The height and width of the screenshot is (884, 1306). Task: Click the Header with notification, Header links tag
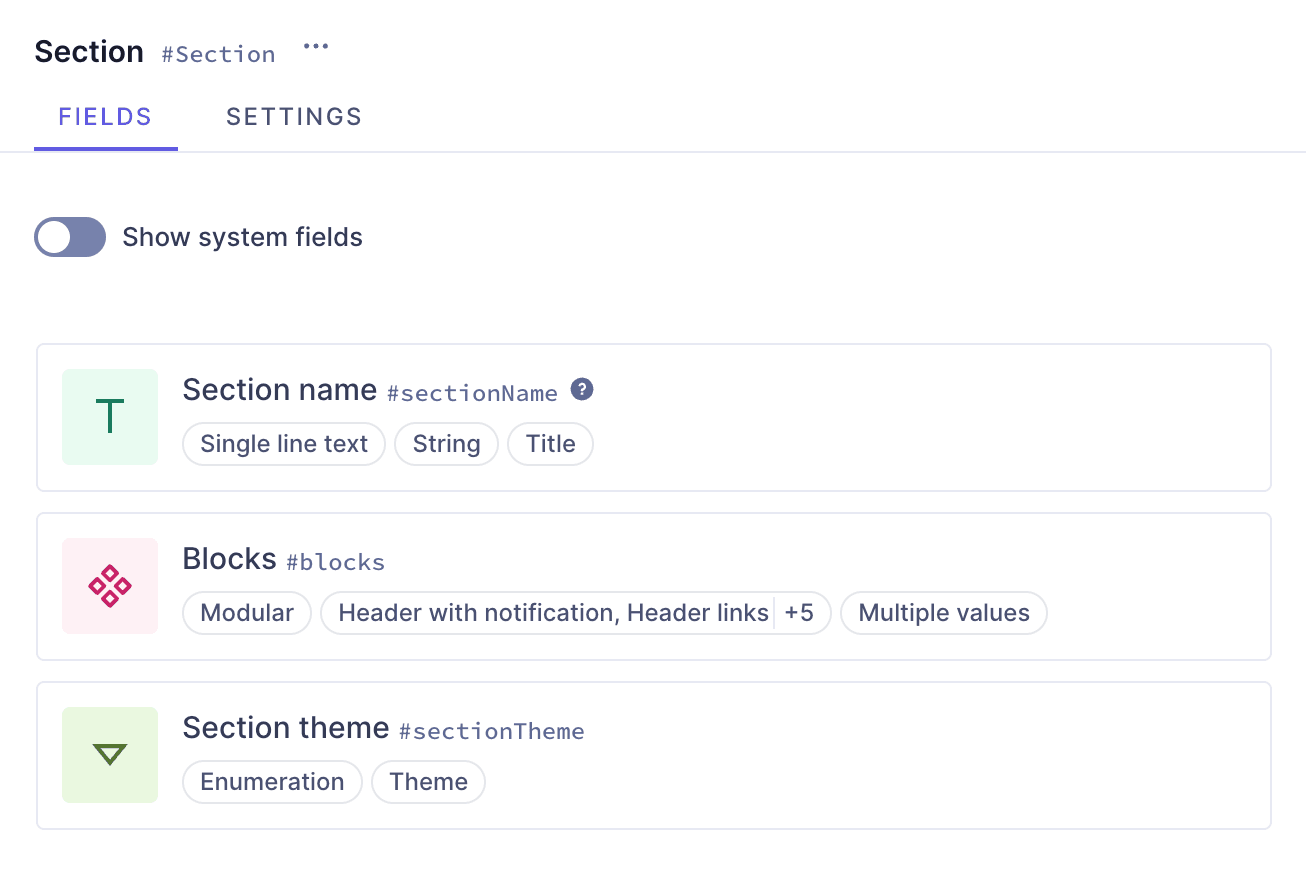tap(552, 613)
